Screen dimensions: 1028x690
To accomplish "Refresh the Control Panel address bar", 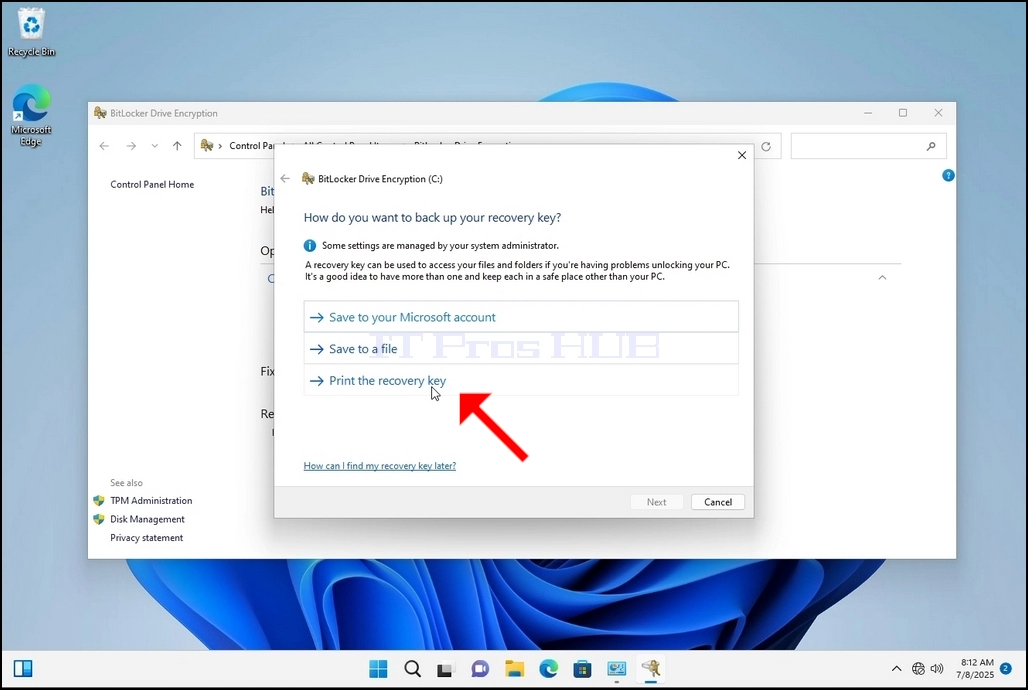I will (766, 146).
